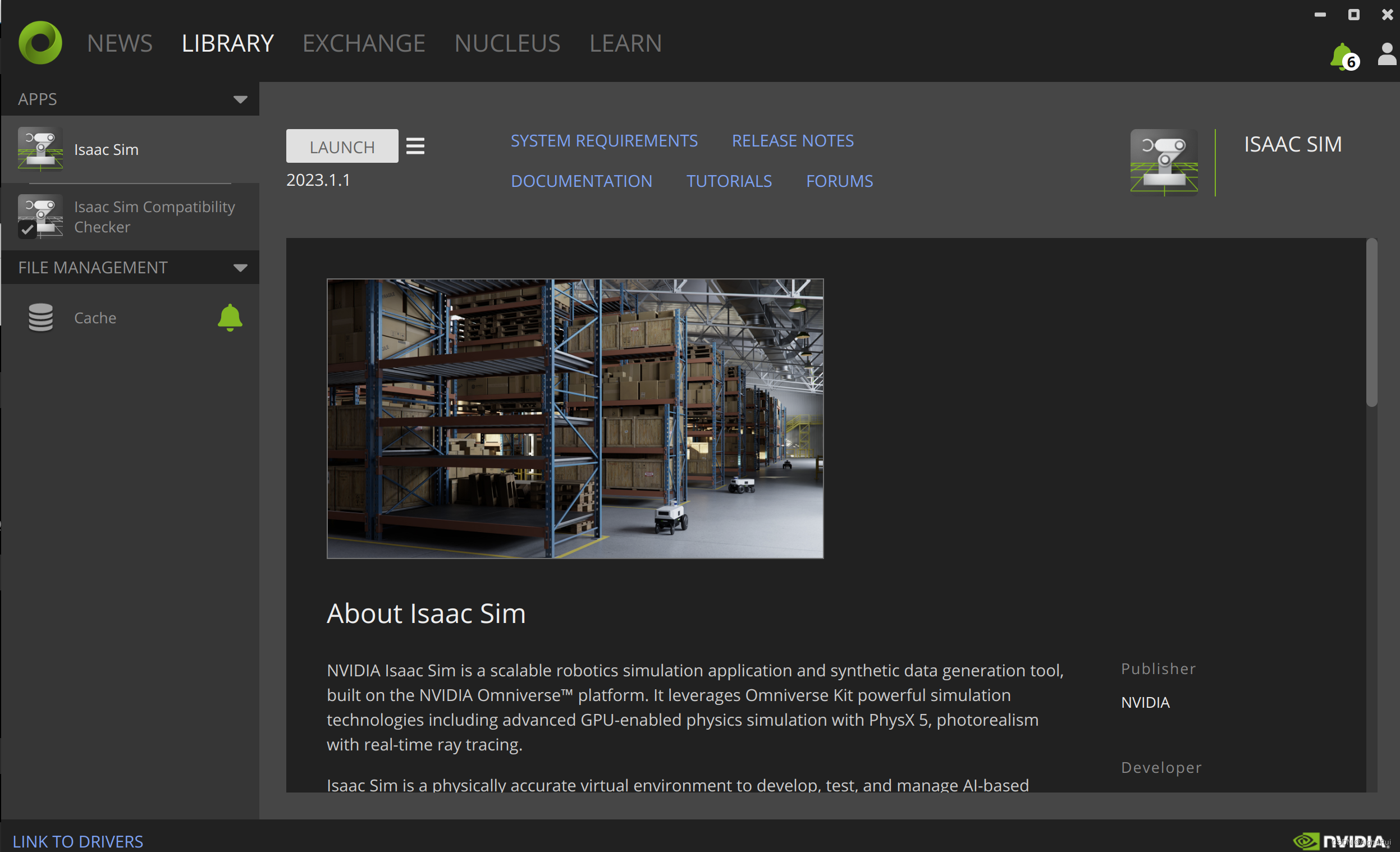The height and width of the screenshot is (852, 1400).
Task: Switch to the NUCLEUS tab
Action: pyautogui.click(x=507, y=43)
